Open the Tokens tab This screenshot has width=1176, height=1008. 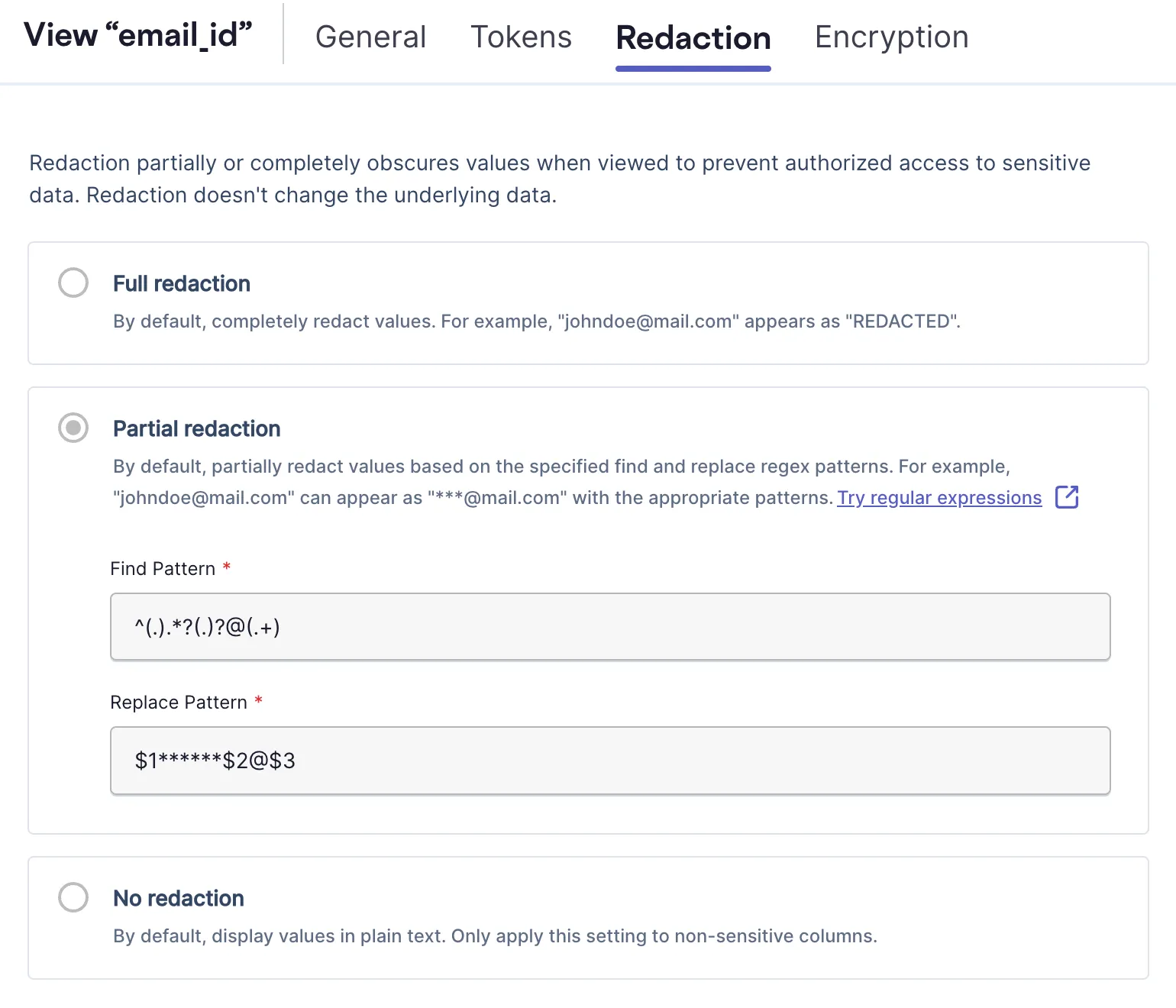click(521, 37)
